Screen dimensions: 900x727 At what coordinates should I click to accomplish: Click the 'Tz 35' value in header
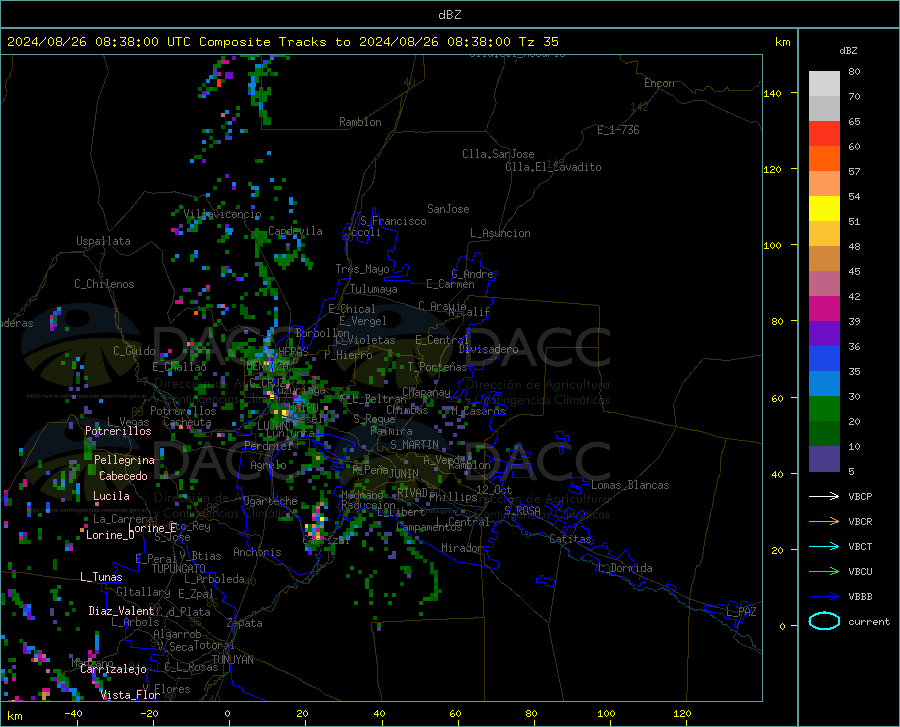pos(538,42)
